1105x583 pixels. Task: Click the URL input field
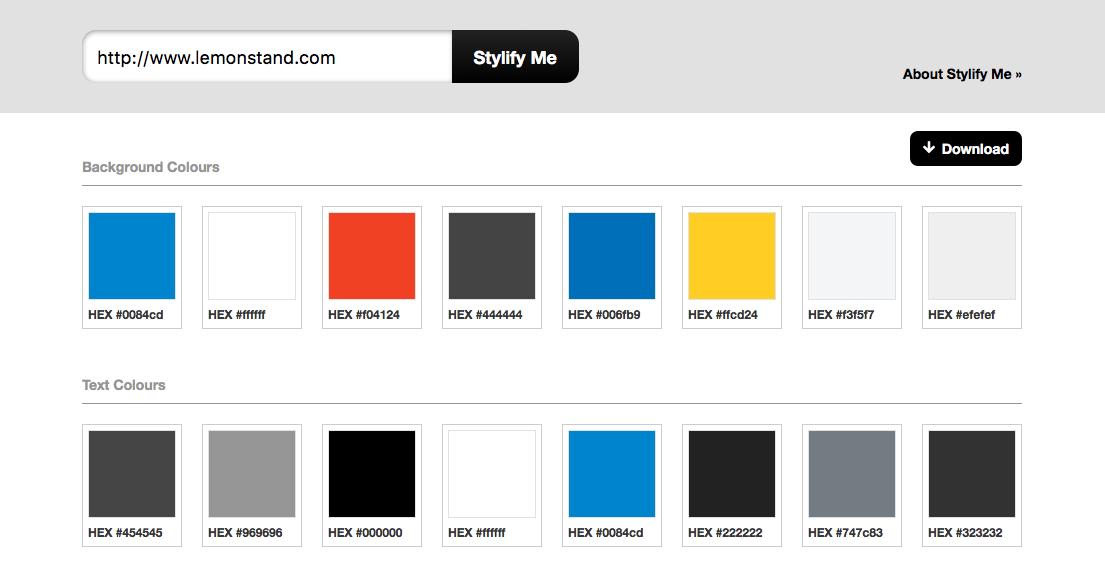pyautogui.click(x=268, y=57)
